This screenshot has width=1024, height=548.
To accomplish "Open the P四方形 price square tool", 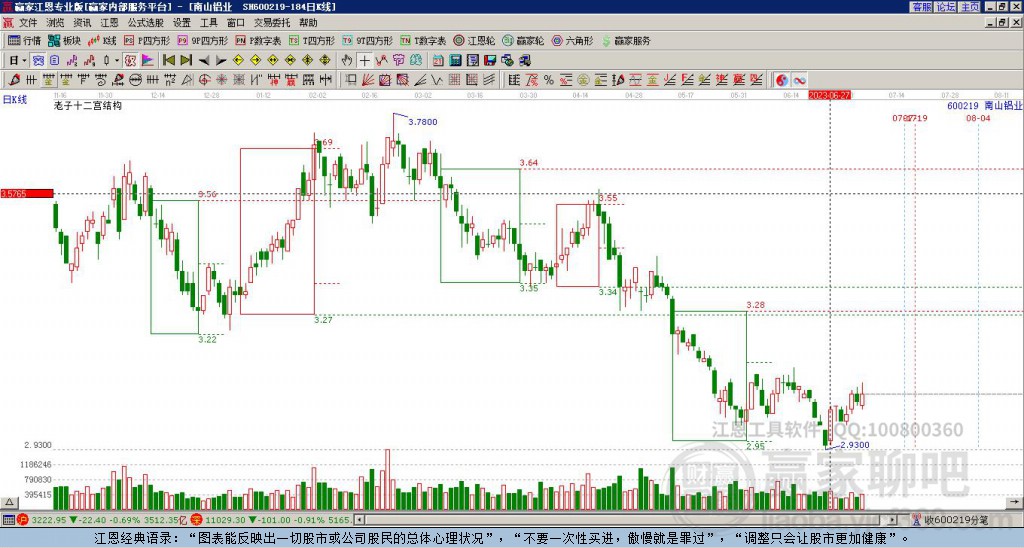I will (x=147, y=40).
